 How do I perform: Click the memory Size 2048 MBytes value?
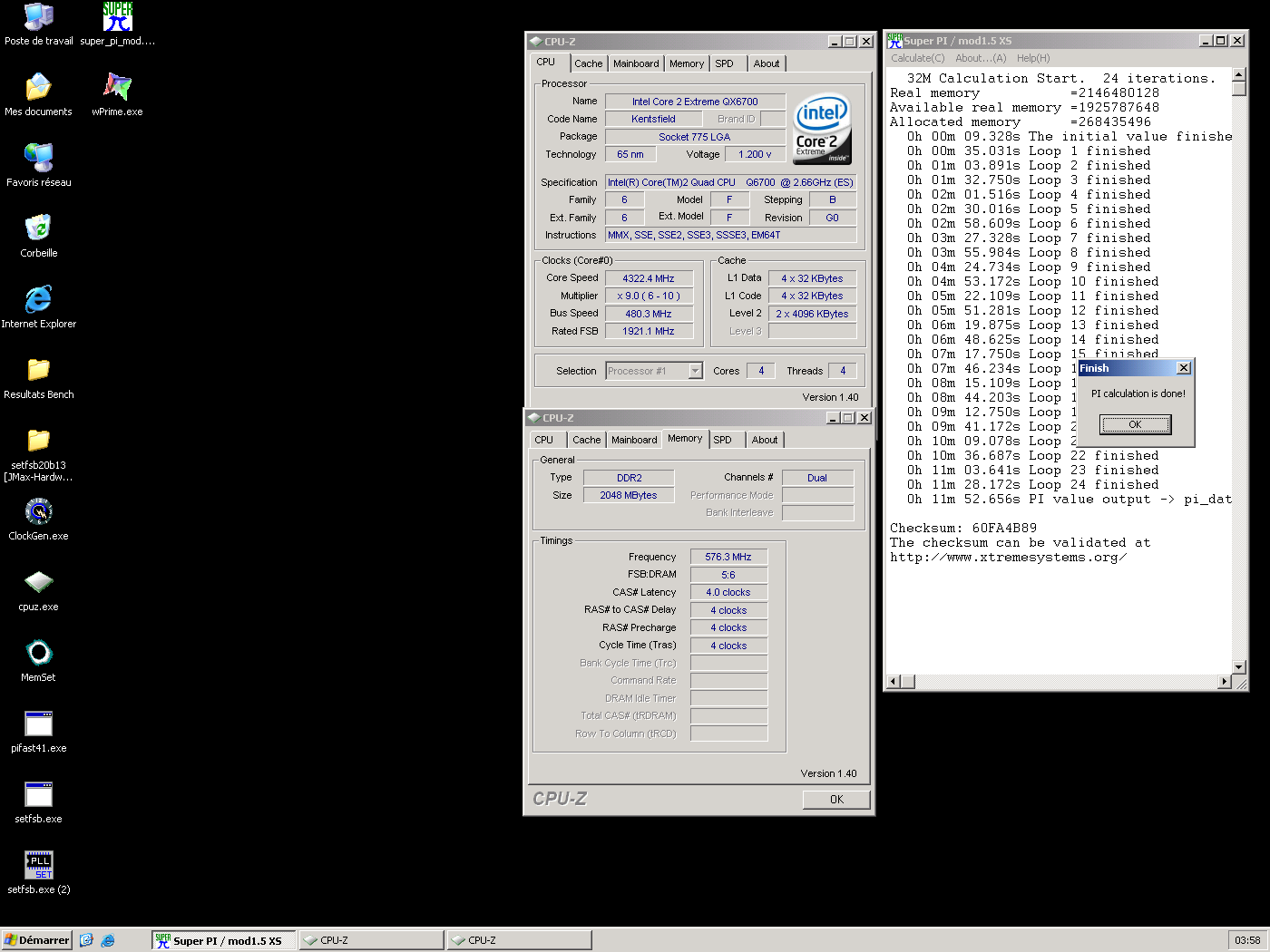point(629,495)
